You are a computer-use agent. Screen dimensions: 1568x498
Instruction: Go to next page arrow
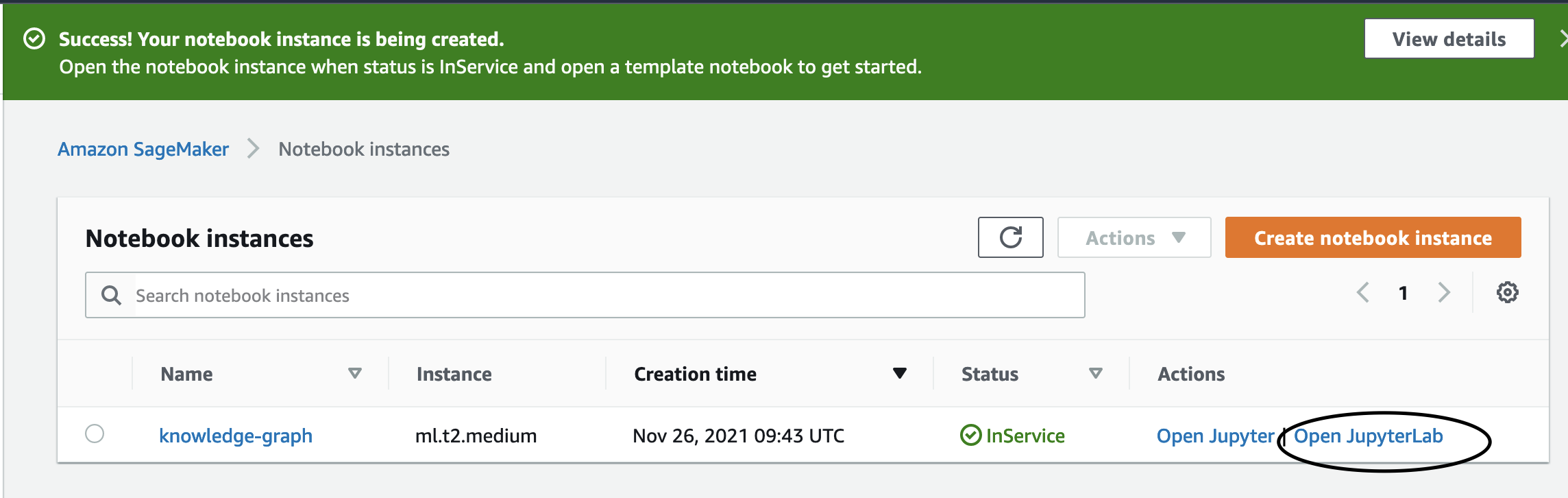[x=1444, y=293]
